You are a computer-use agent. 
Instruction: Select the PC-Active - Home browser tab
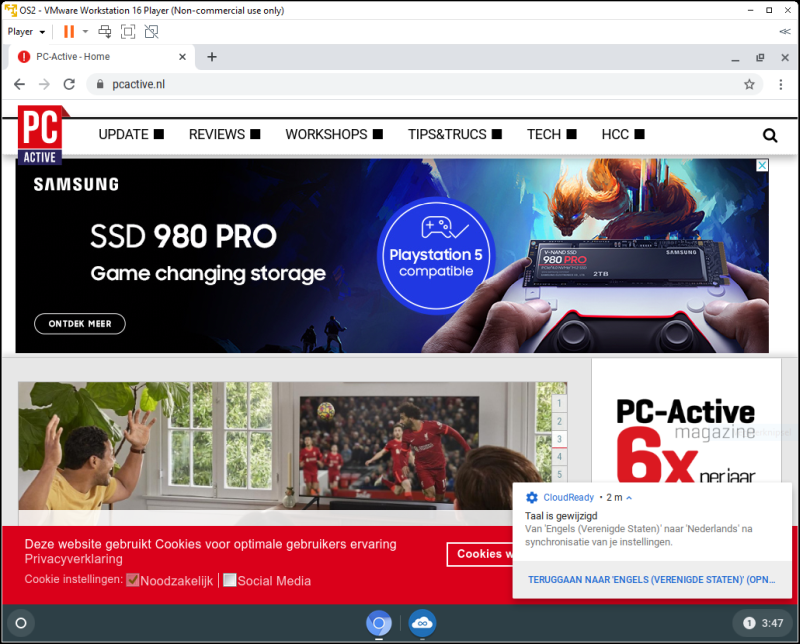click(x=101, y=57)
